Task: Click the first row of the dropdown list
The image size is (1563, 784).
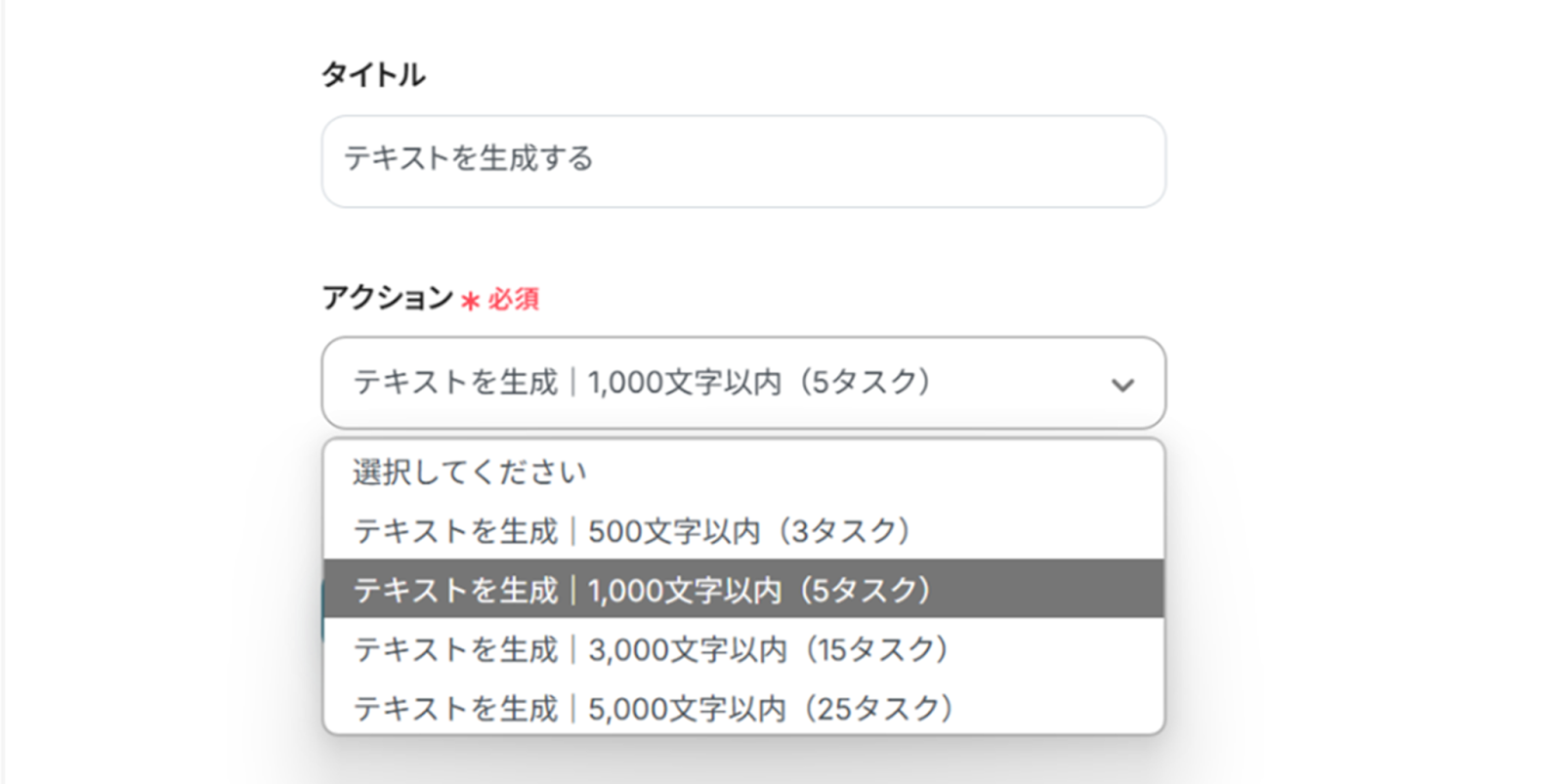Action: pos(742,473)
